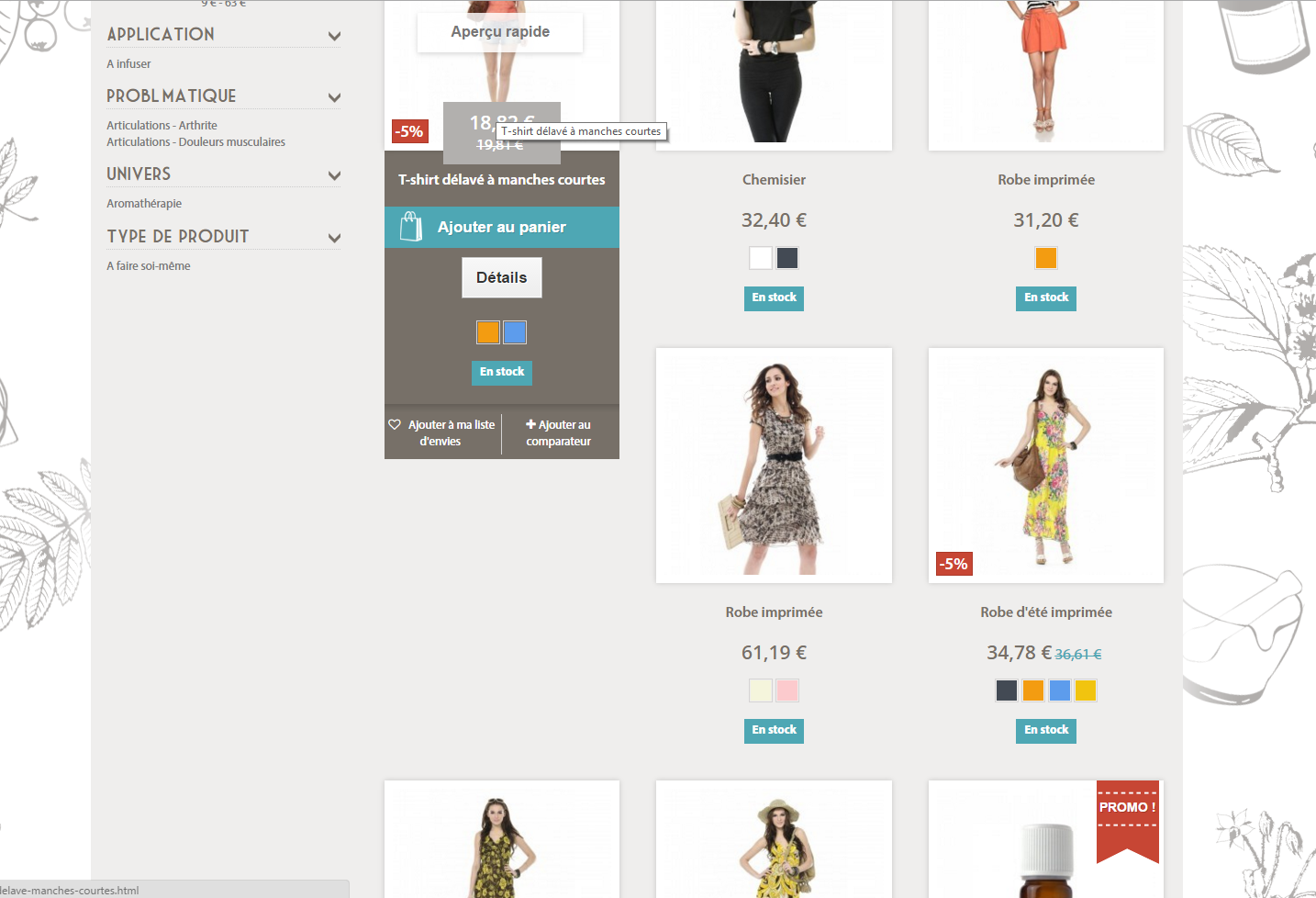1316x898 pixels.
Task: Pick blue swatch under Robe d'été imprimée
Action: click(x=1060, y=690)
